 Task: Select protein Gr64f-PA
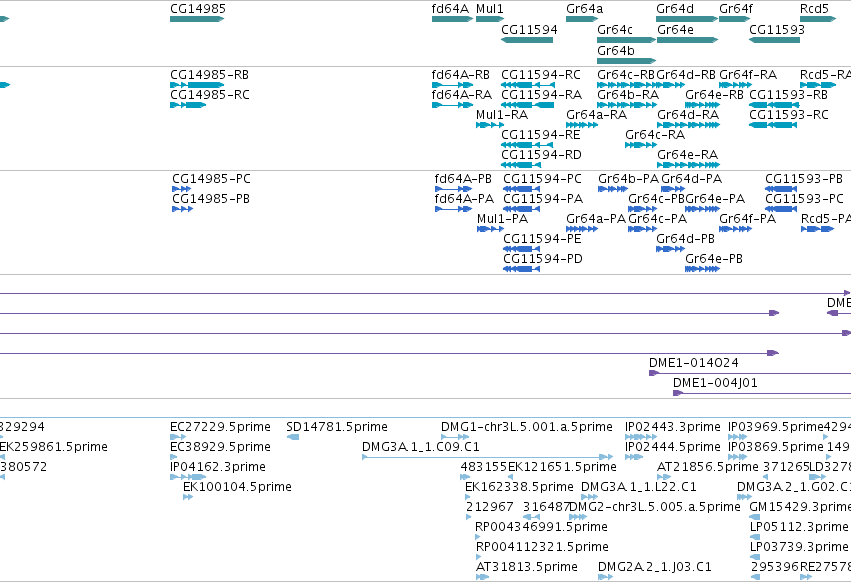(735, 229)
